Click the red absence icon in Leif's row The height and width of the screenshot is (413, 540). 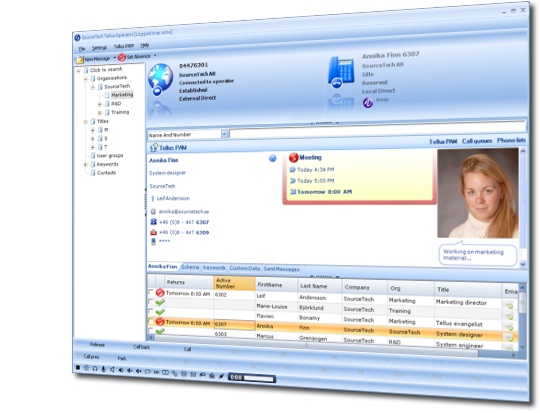pos(160,293)
